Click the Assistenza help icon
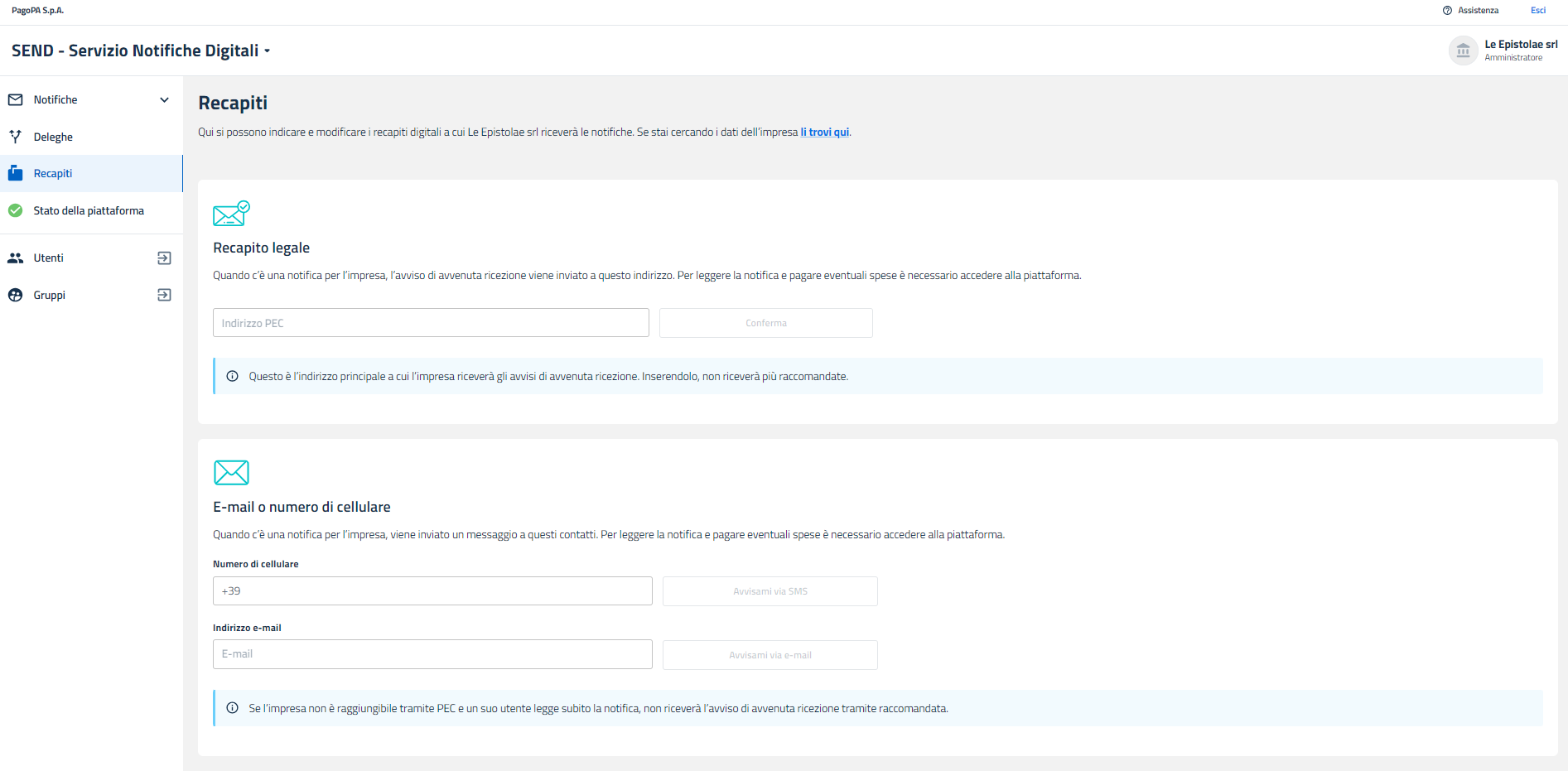 point(1447,11)
